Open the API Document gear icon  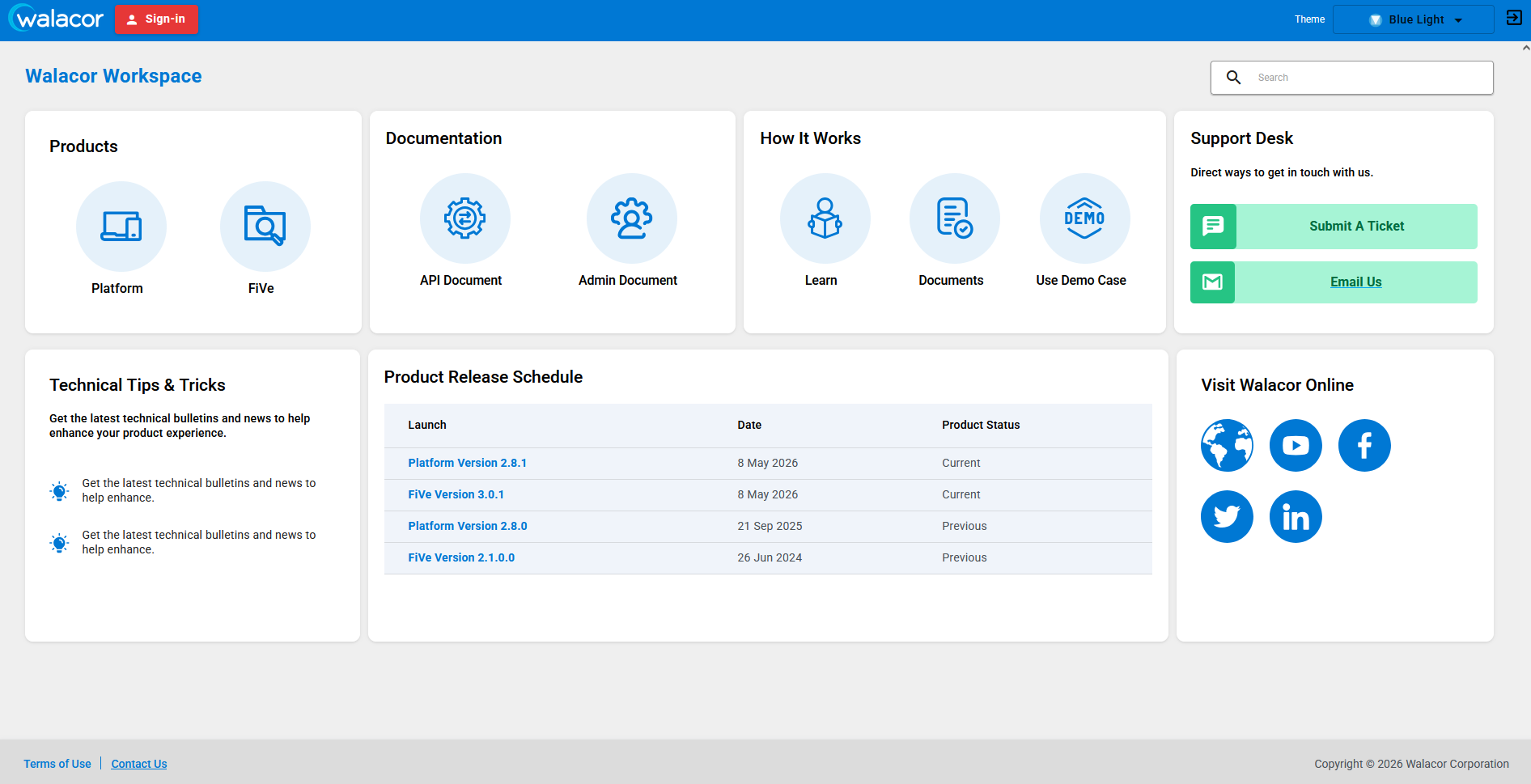coord(465,218)
